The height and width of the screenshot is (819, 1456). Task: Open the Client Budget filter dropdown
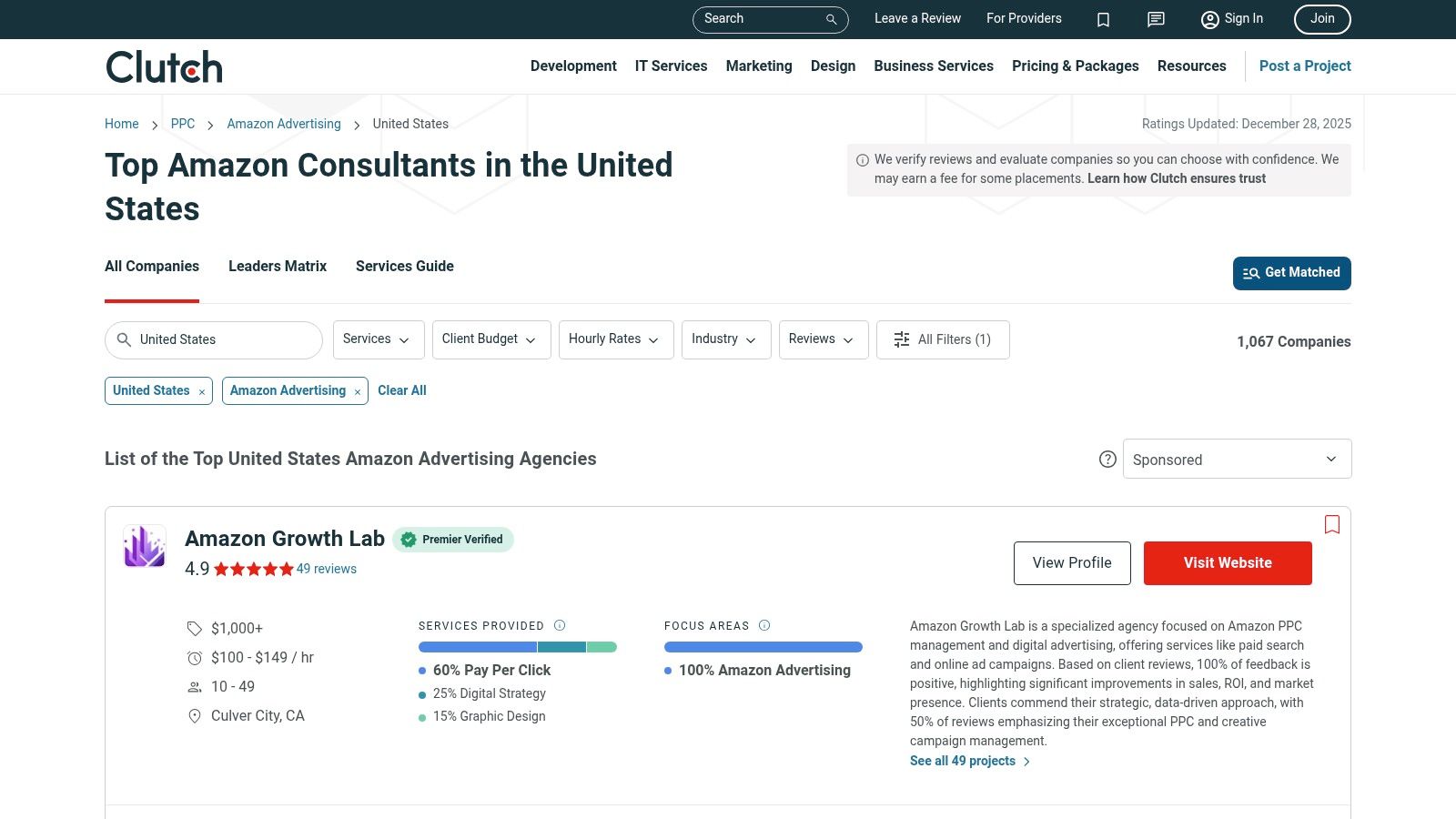coord(491,339)
